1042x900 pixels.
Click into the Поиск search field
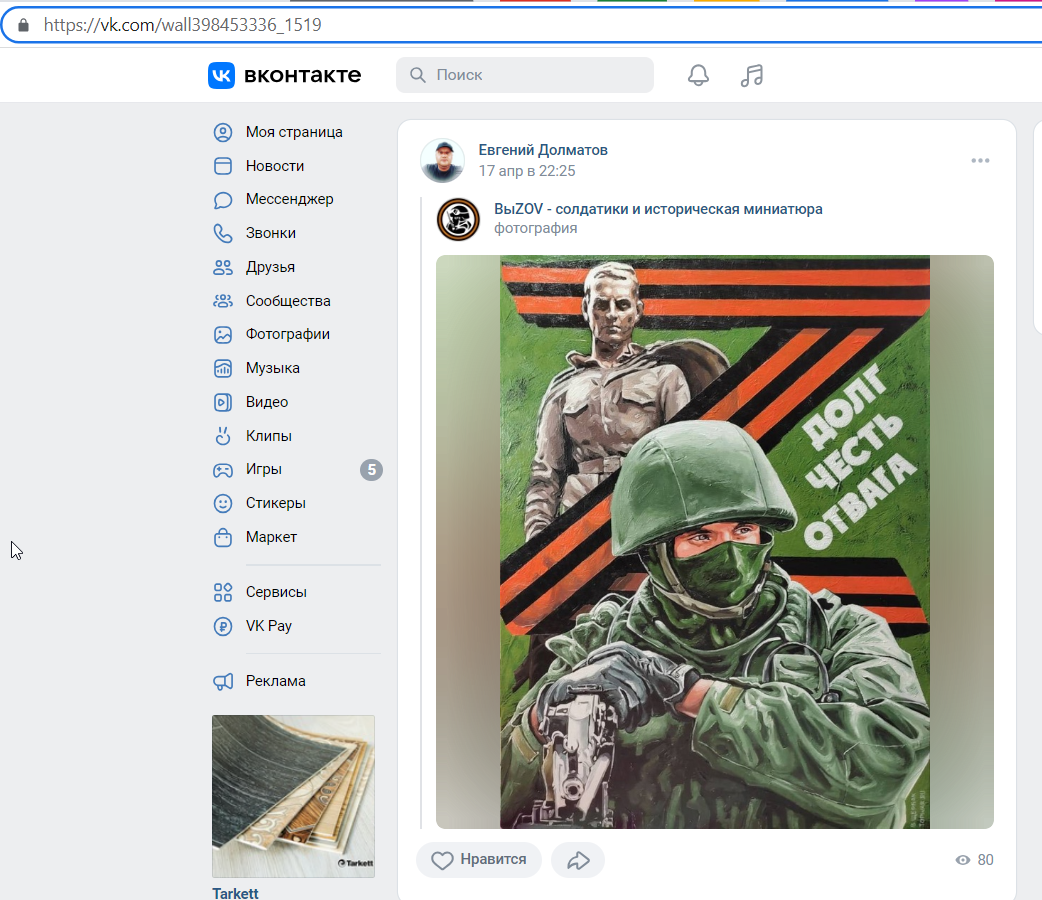click(525, 74)
